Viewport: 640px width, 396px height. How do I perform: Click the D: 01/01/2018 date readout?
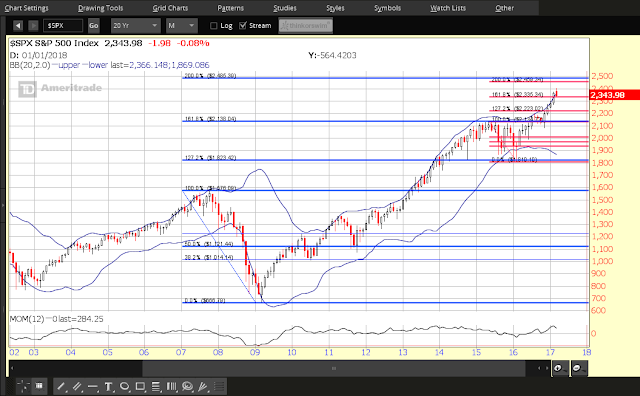38,56
